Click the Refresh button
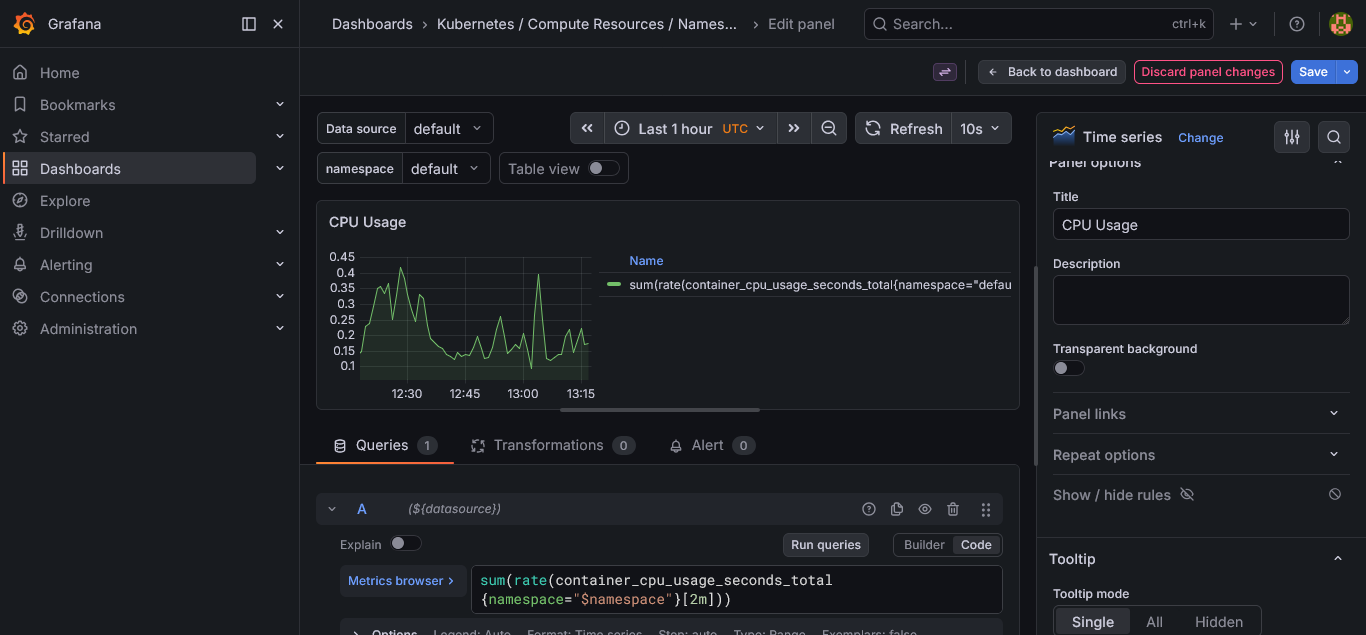Viewport: 1366px width, 635px height. coord(904,128)
